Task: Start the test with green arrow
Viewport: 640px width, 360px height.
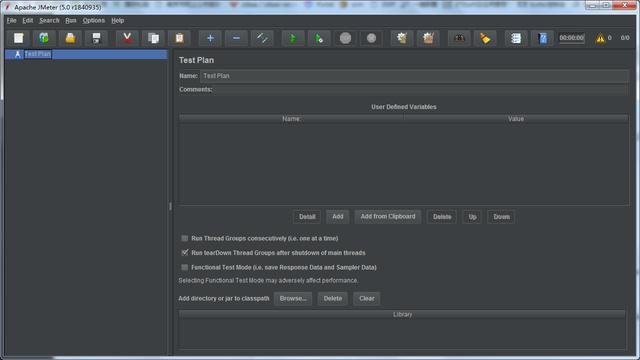Action: 293,38
